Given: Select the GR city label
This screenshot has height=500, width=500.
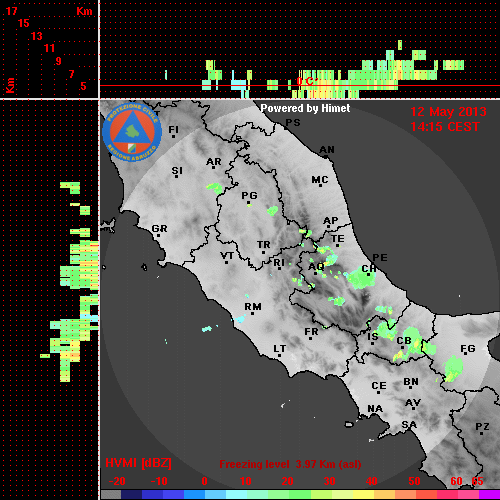Looking at the screenshot, I should point(159,229).
